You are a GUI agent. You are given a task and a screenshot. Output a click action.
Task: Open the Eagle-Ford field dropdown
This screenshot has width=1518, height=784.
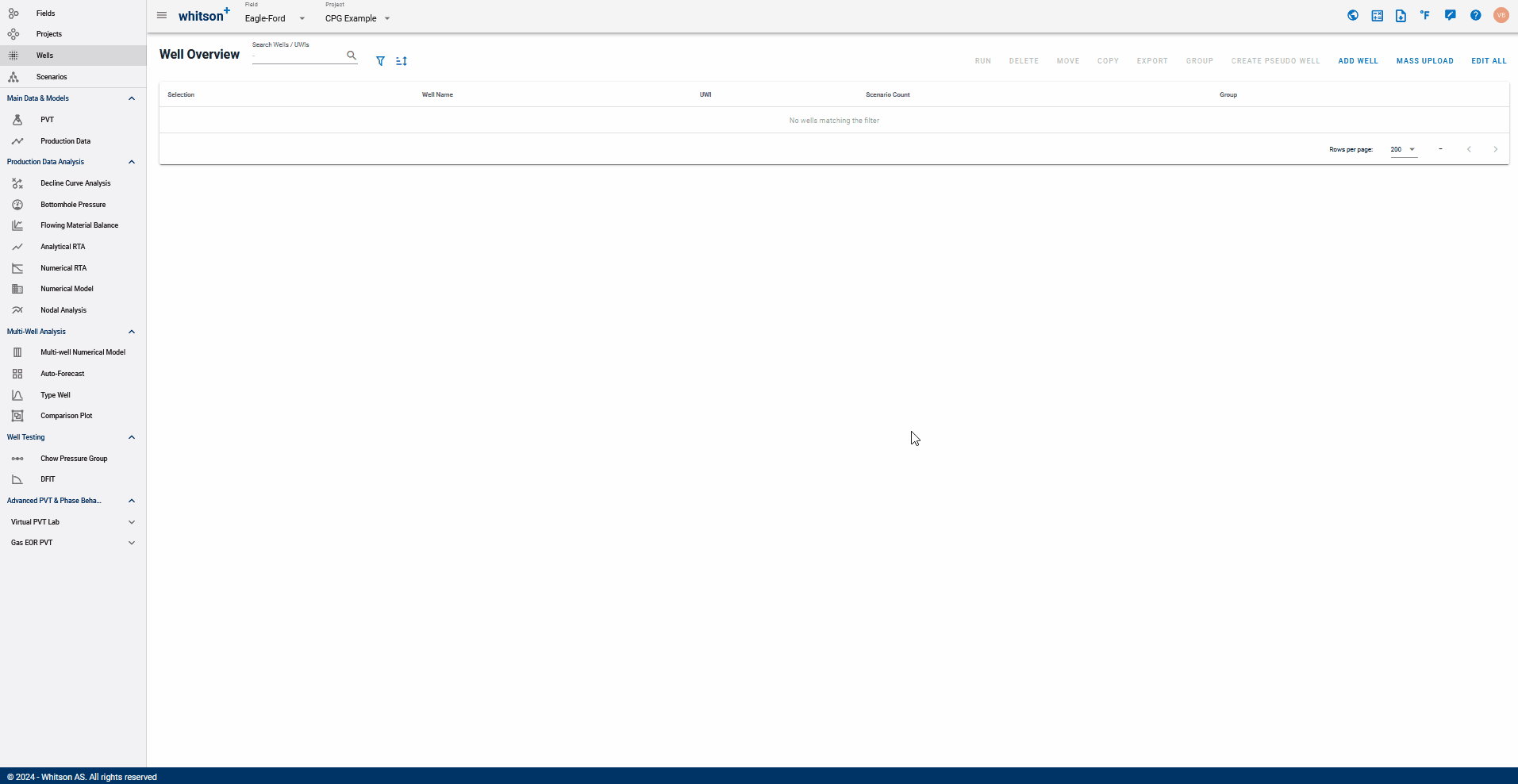[x=275, y=18]
